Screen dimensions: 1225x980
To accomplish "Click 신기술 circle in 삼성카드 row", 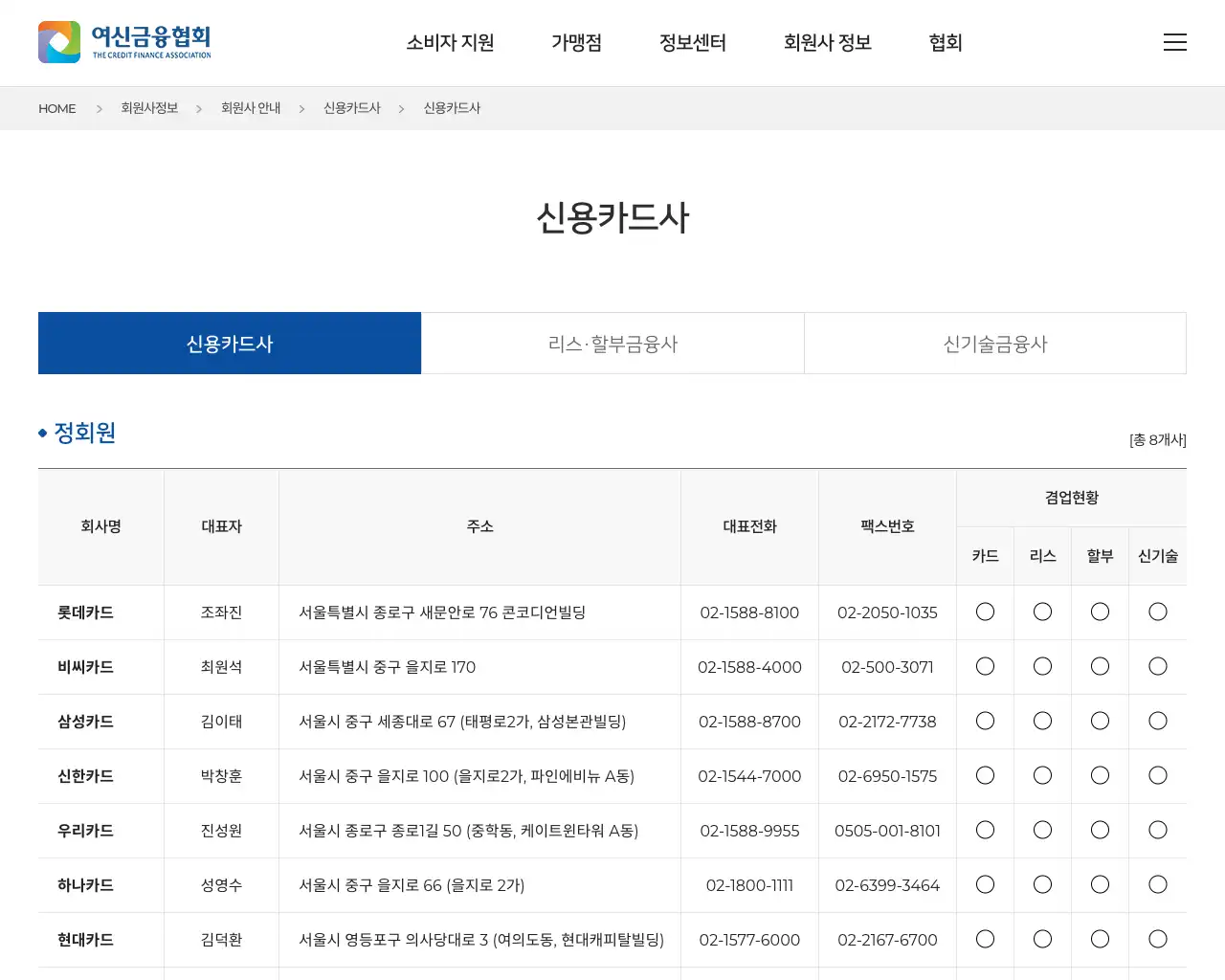I will click(x=1158, y=721).
